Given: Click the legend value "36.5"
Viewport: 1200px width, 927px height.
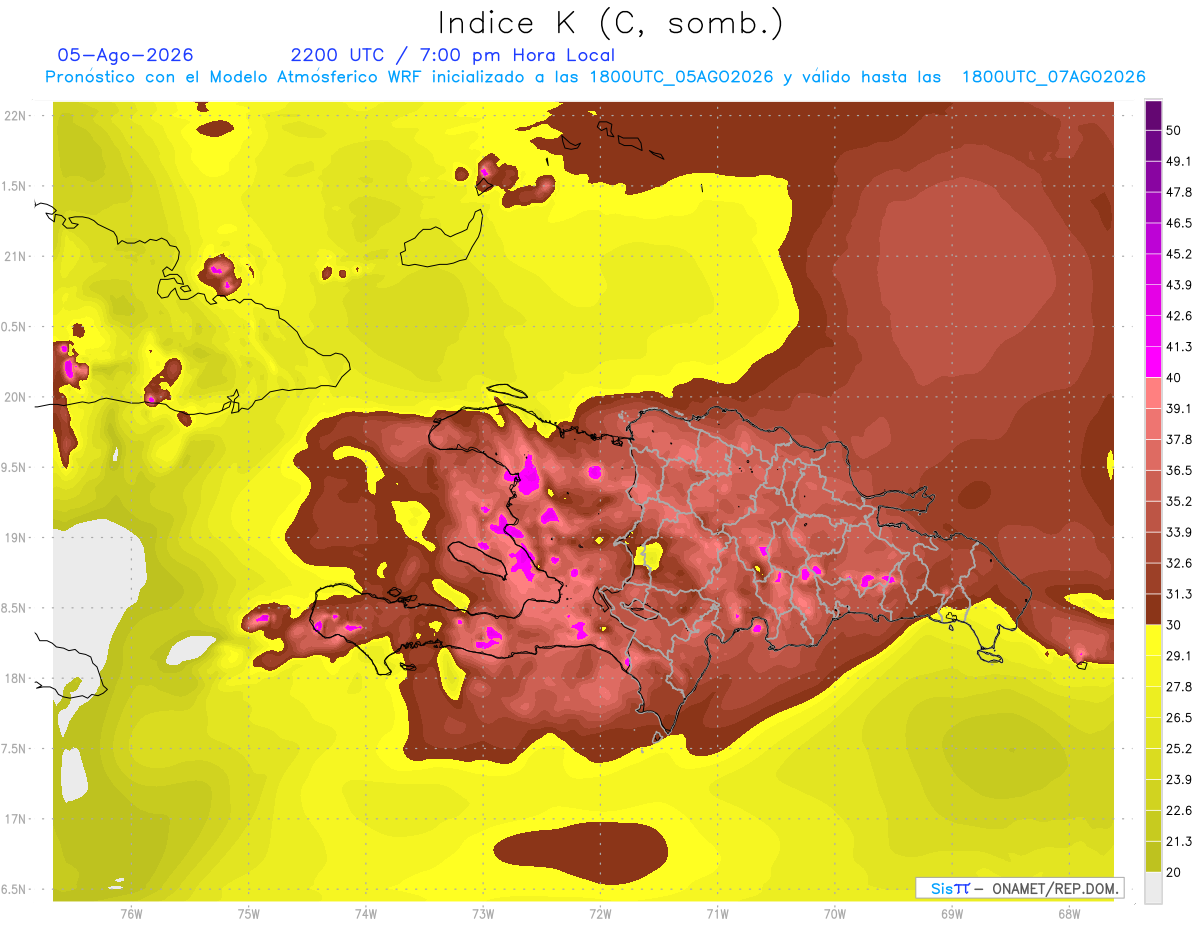Looking at the screenshot, I should (1179, 470).
